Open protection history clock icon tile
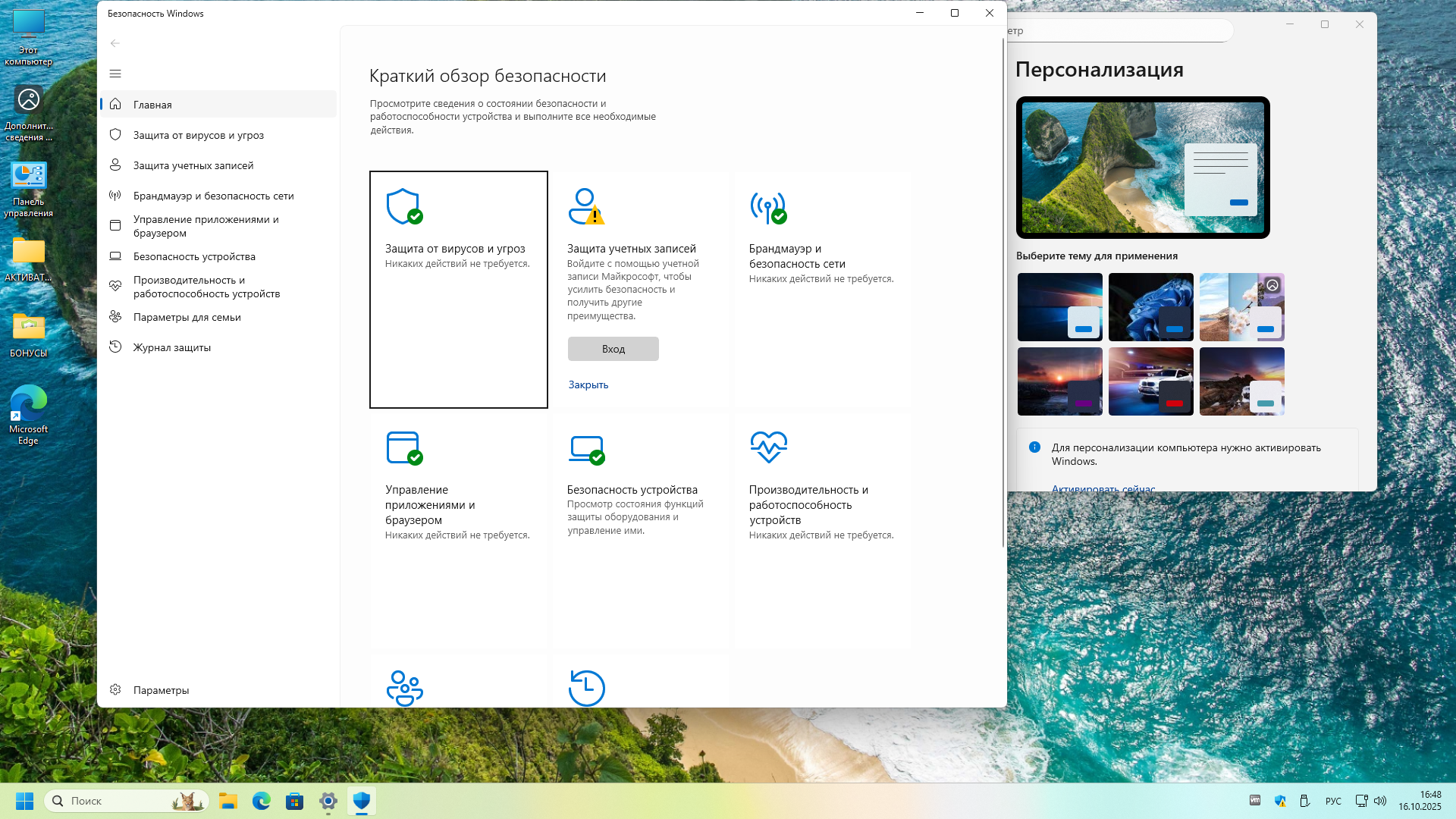This screenshot has height=819, width=1456. [x=586, y=688]
